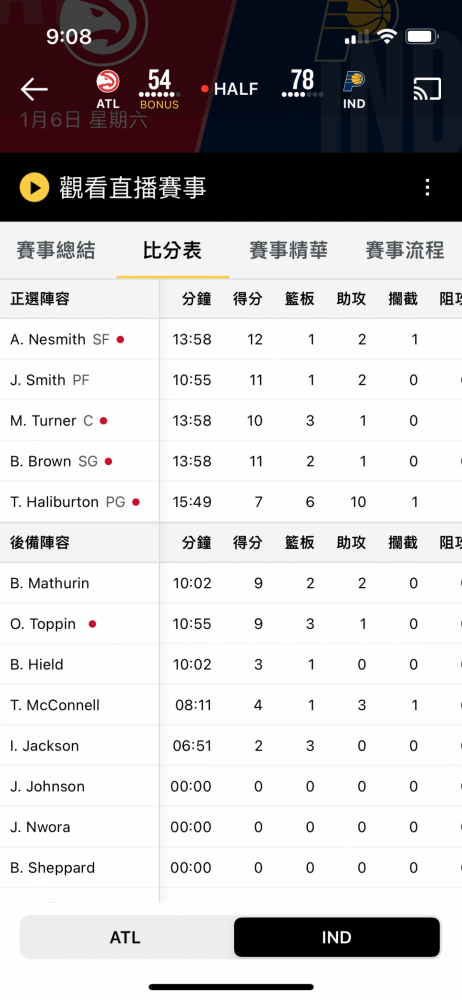Open B. Mathurin bench player row

(231, 583)
